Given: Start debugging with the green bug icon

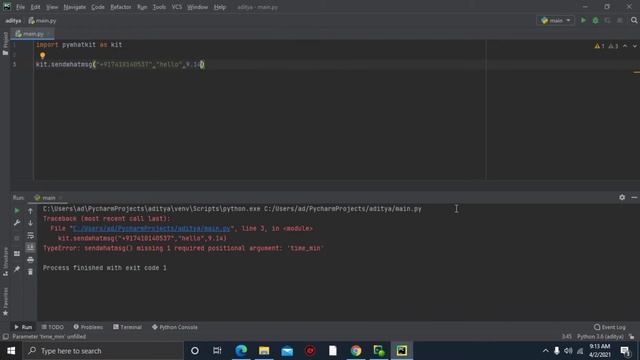Looking at the screenshot, I should click(x=596, y=20).
